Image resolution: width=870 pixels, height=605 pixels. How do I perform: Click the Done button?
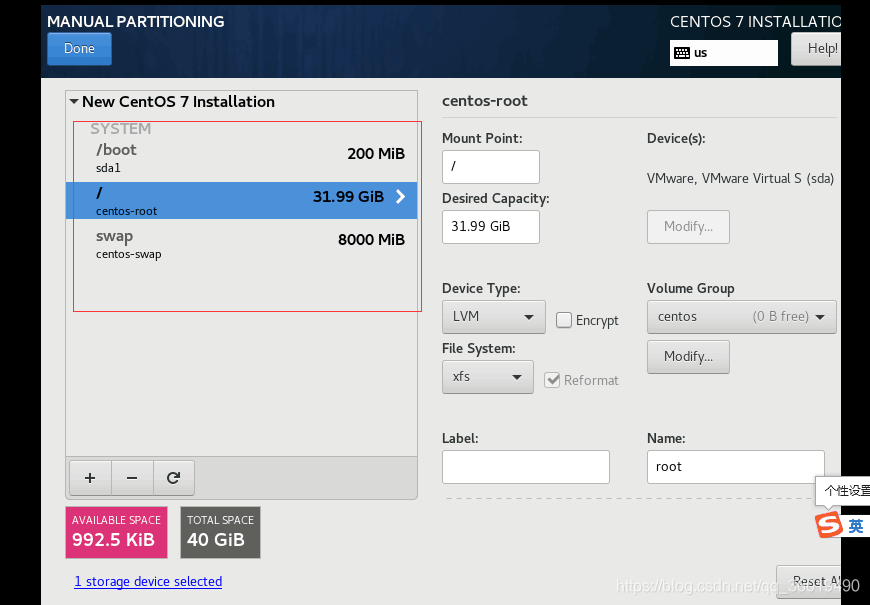point(79,49)
